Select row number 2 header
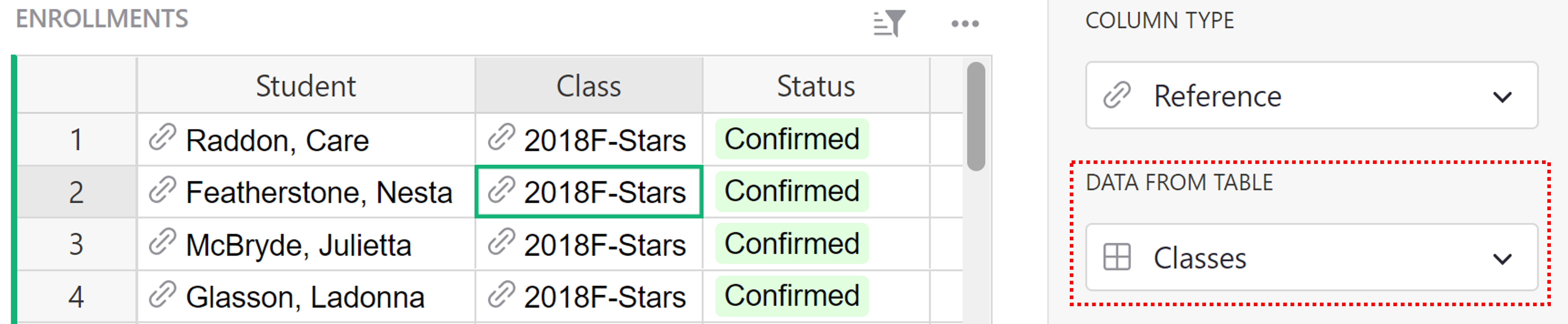Screen dimensions: 1568x324 [x=76, y=192]
